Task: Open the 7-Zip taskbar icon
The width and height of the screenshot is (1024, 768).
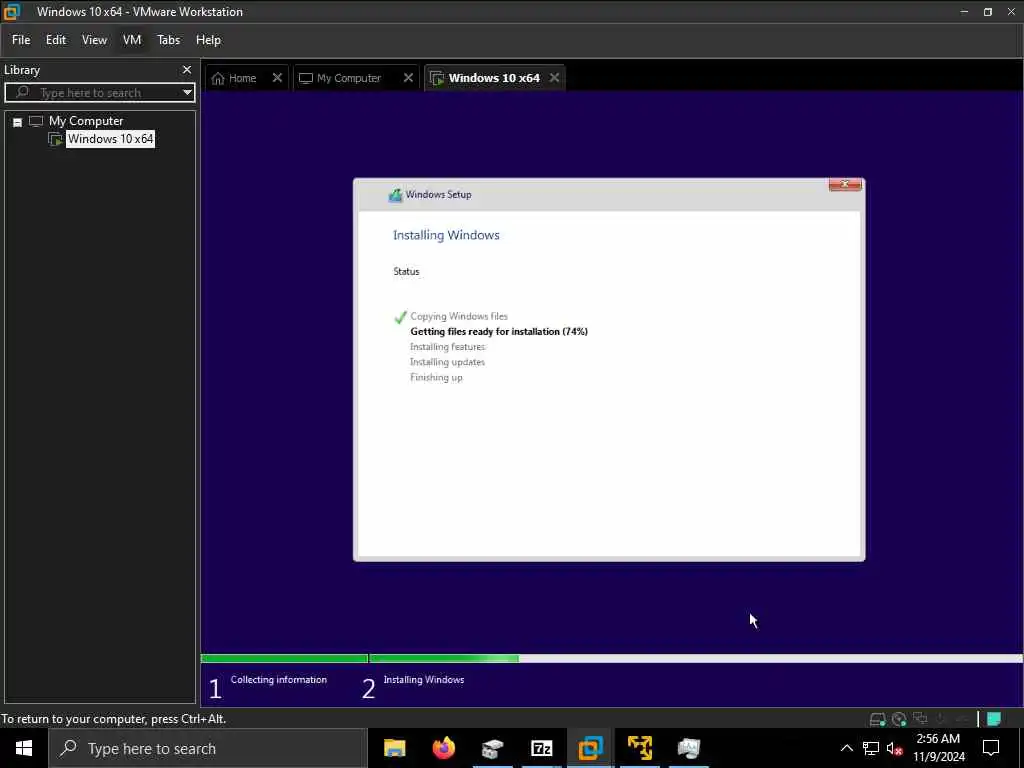Action: [x=541, y=748]
